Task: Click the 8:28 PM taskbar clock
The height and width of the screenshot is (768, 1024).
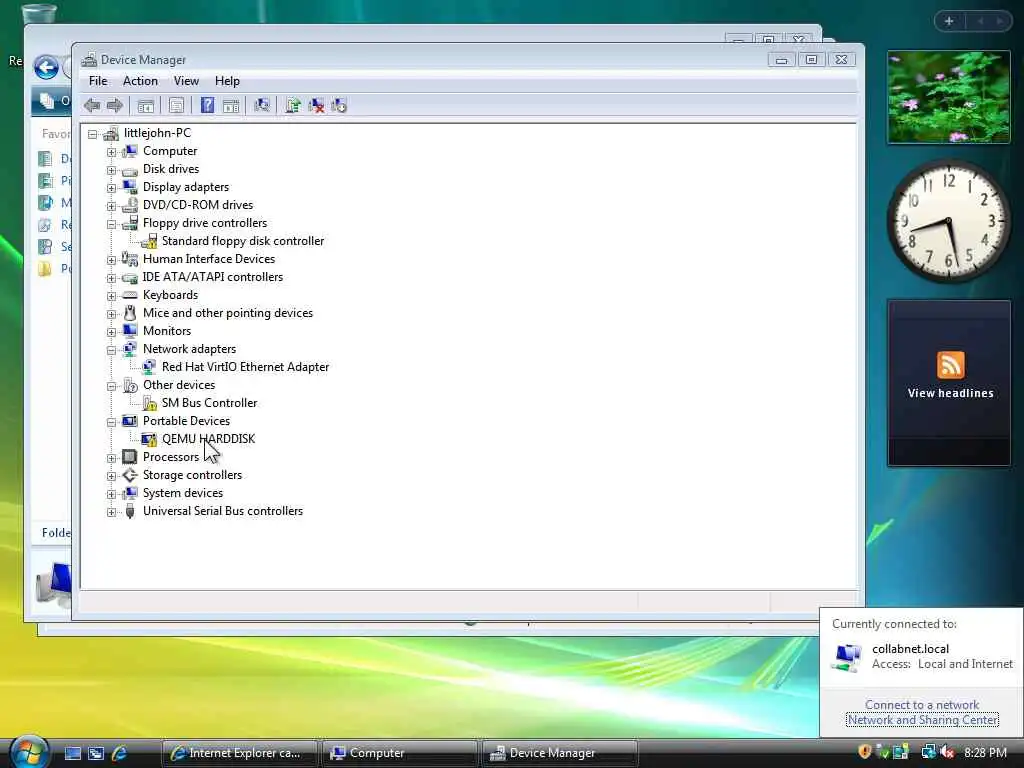Action: (x=985, y=753)
